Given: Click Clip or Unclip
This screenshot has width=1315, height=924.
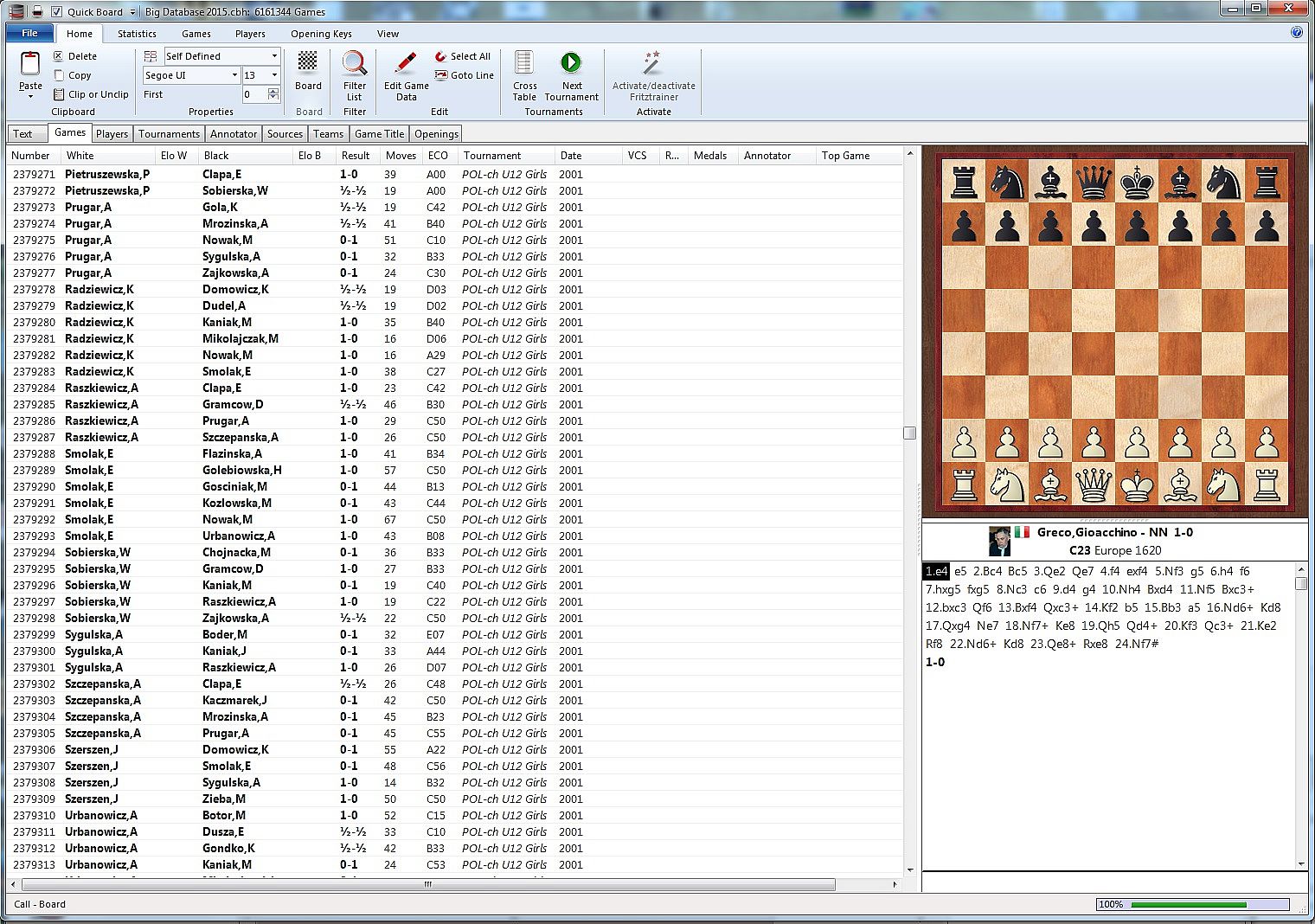Looking at the screenshot, I should [90, 94].
